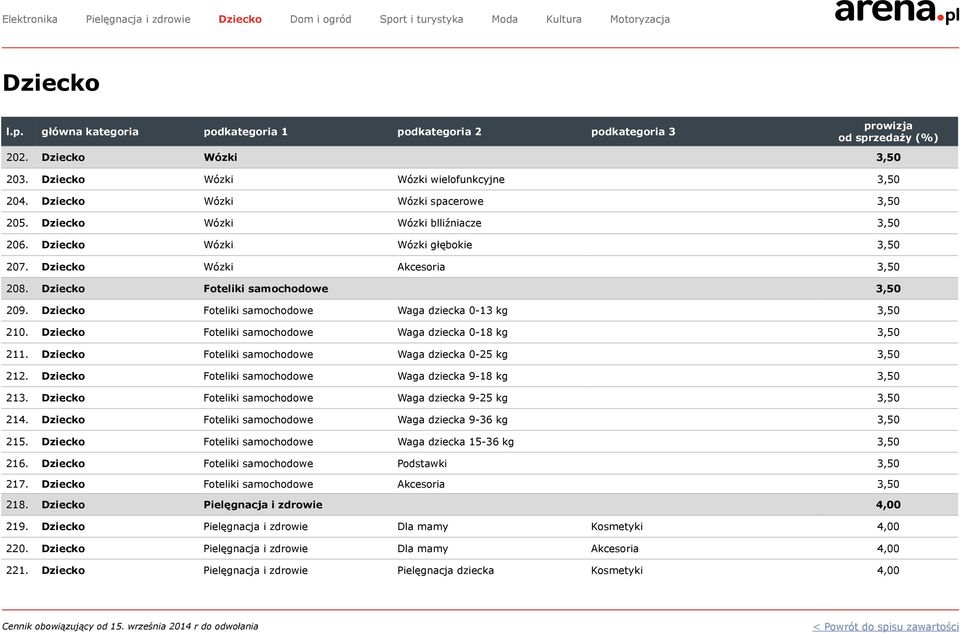This screenshot has height=633, width=960.
Task: Click the Wózki spacerowe cell
Action: pyautogui.click(x=440, y=201)
